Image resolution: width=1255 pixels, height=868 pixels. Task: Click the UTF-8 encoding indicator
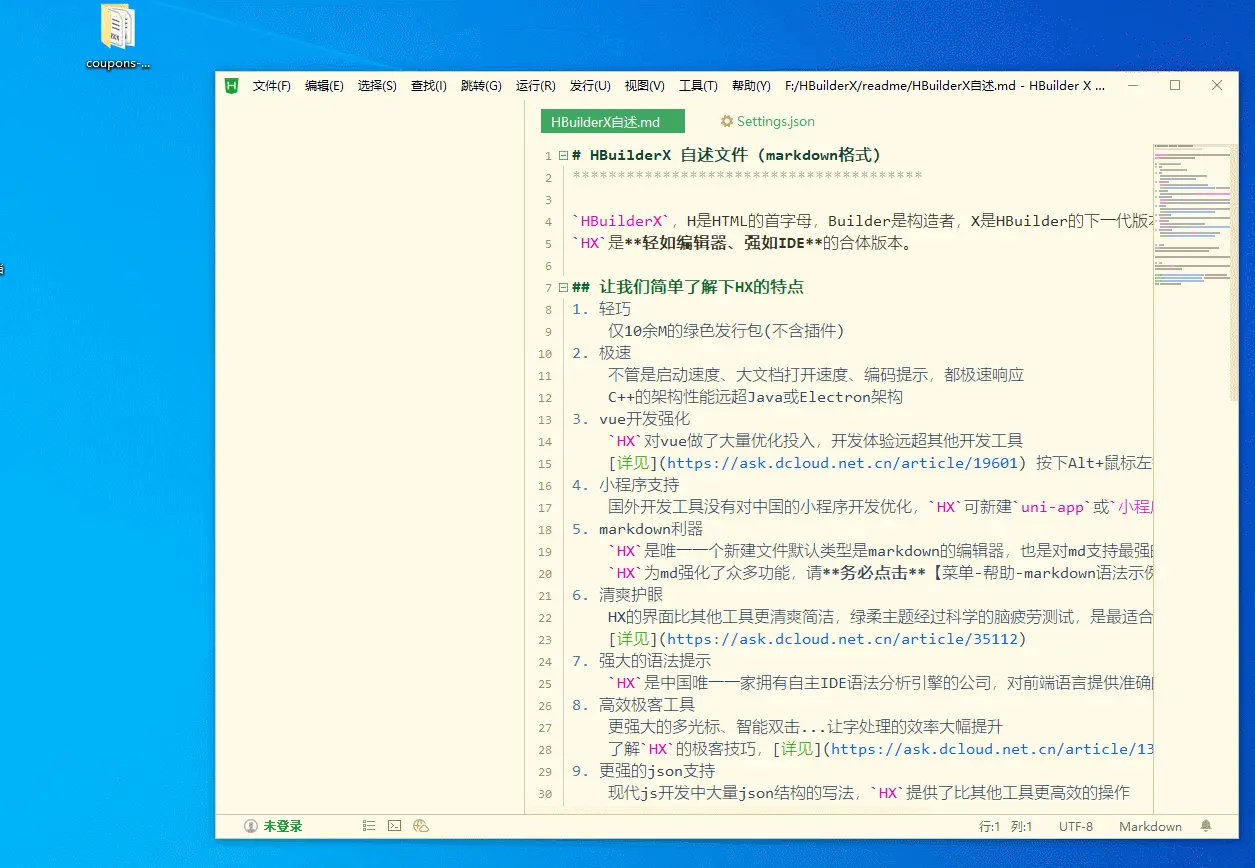[1077, 826]
